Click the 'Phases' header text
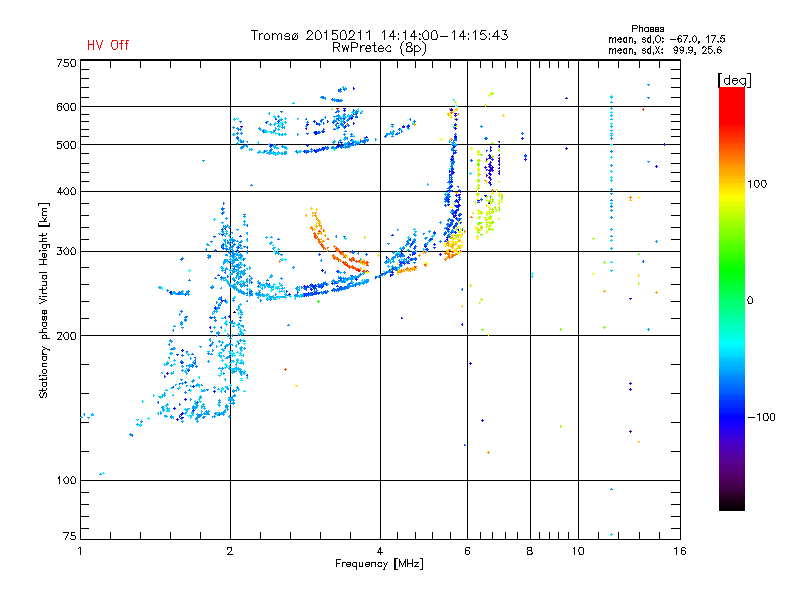800x600 pixels. pos(647,29)
